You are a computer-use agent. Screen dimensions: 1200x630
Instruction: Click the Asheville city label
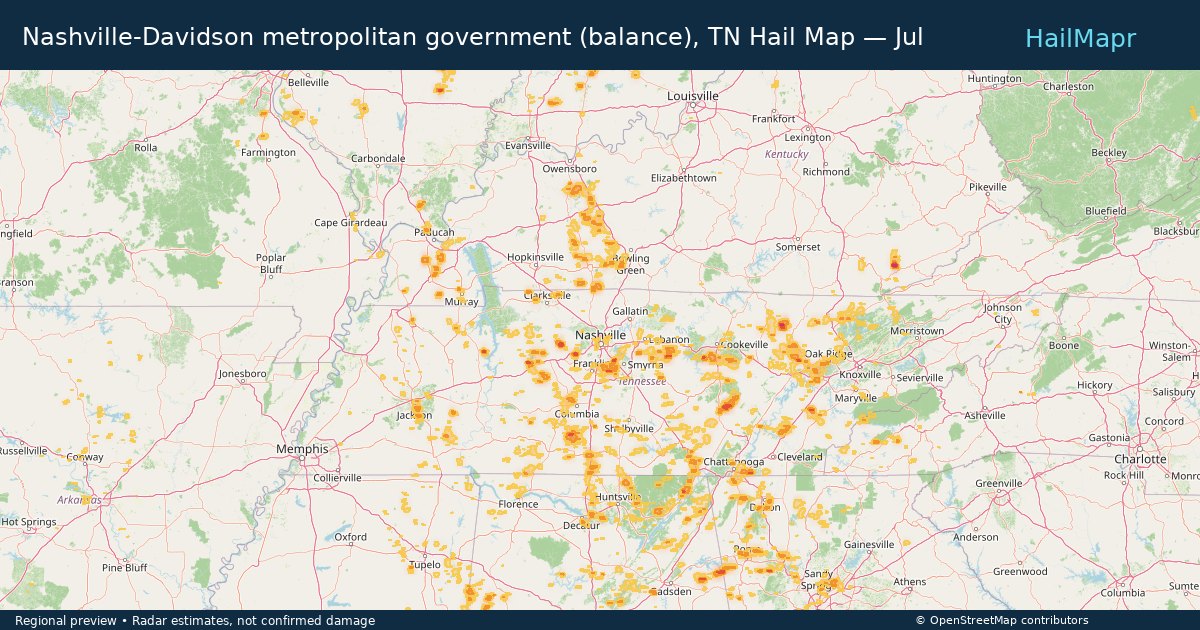[985, 415]
